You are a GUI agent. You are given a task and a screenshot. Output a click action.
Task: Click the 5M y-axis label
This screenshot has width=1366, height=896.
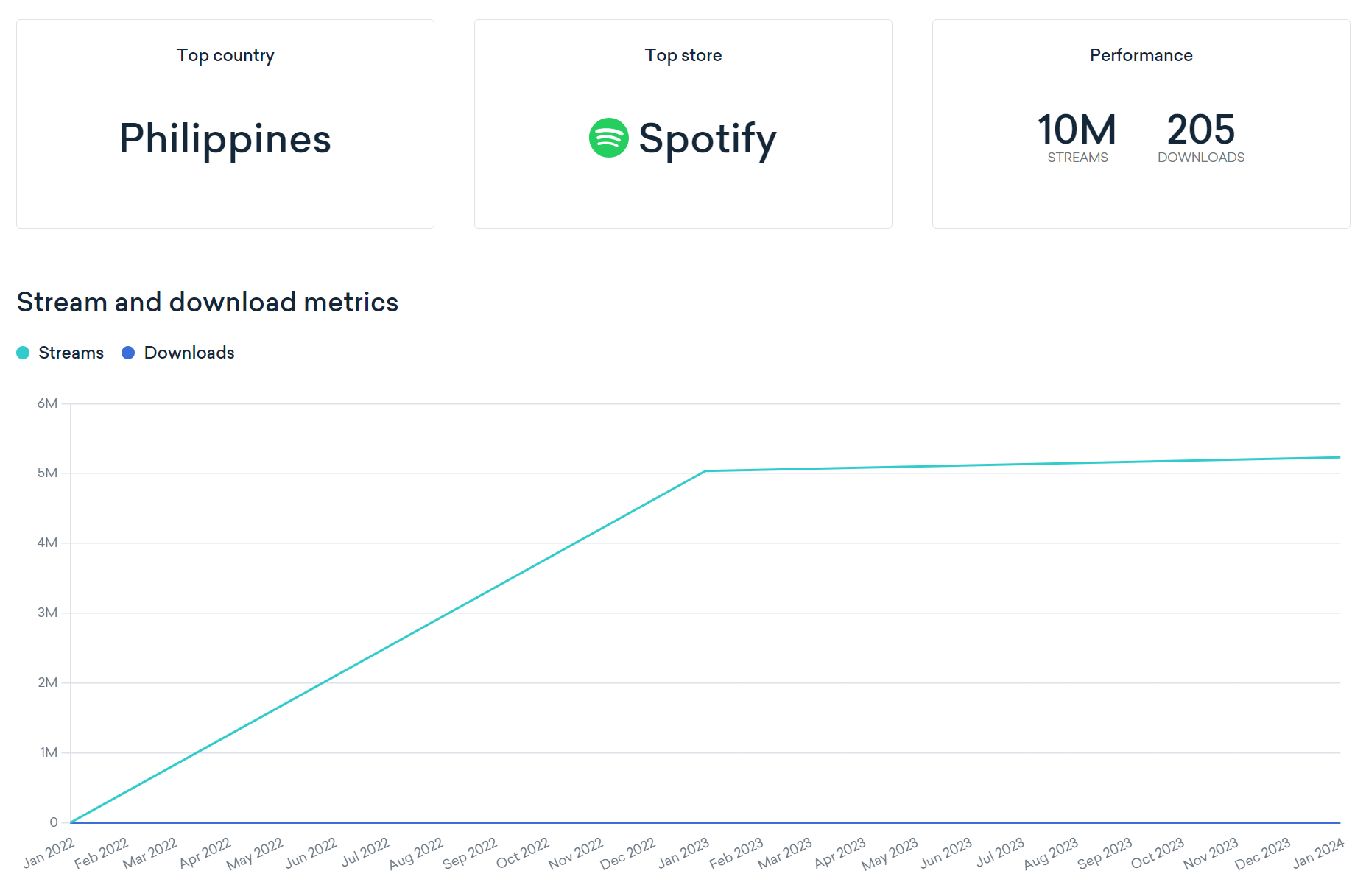pyautogui.click(x=47, y=473)
